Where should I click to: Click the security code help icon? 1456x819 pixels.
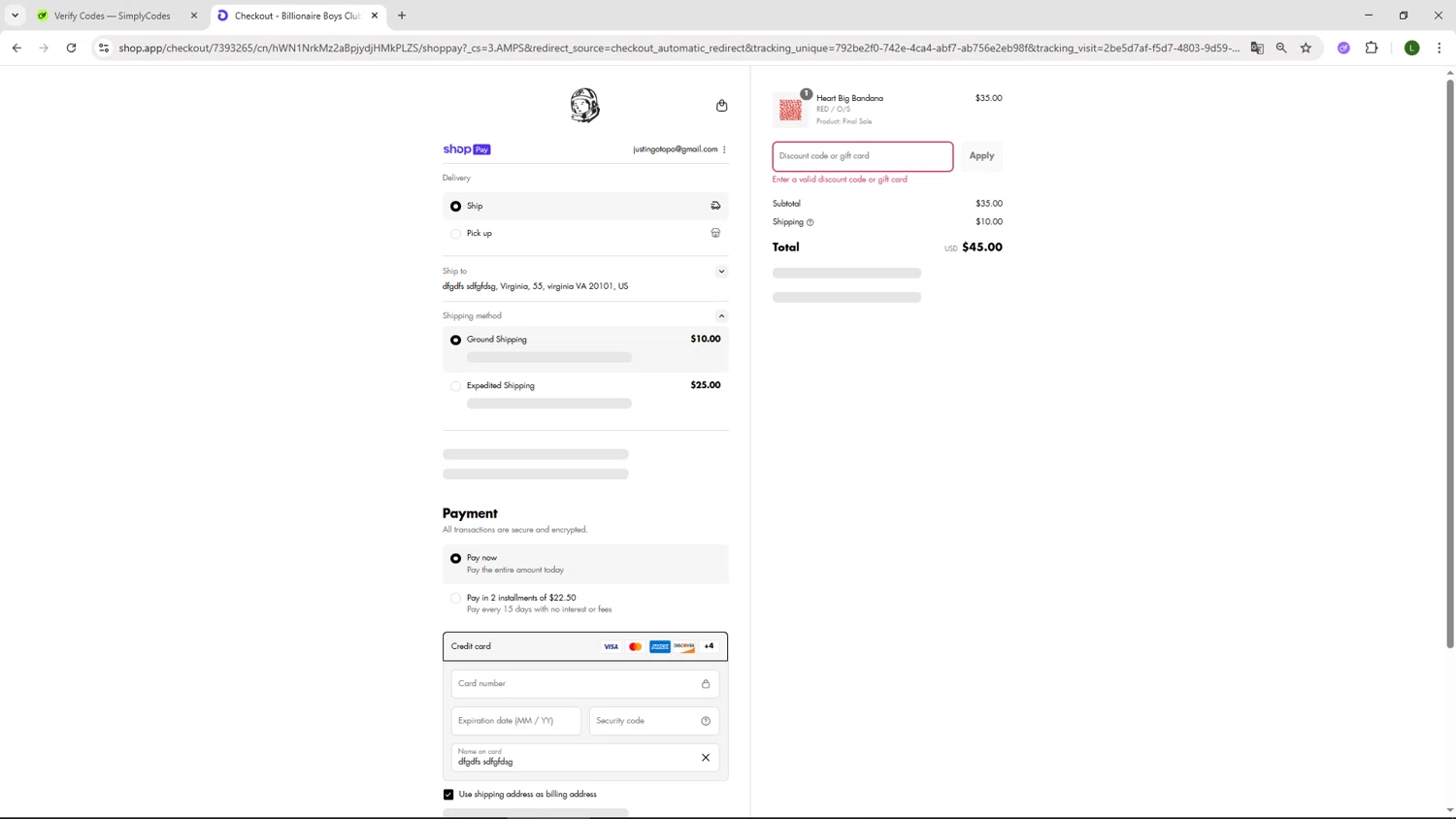pos(706,721)
